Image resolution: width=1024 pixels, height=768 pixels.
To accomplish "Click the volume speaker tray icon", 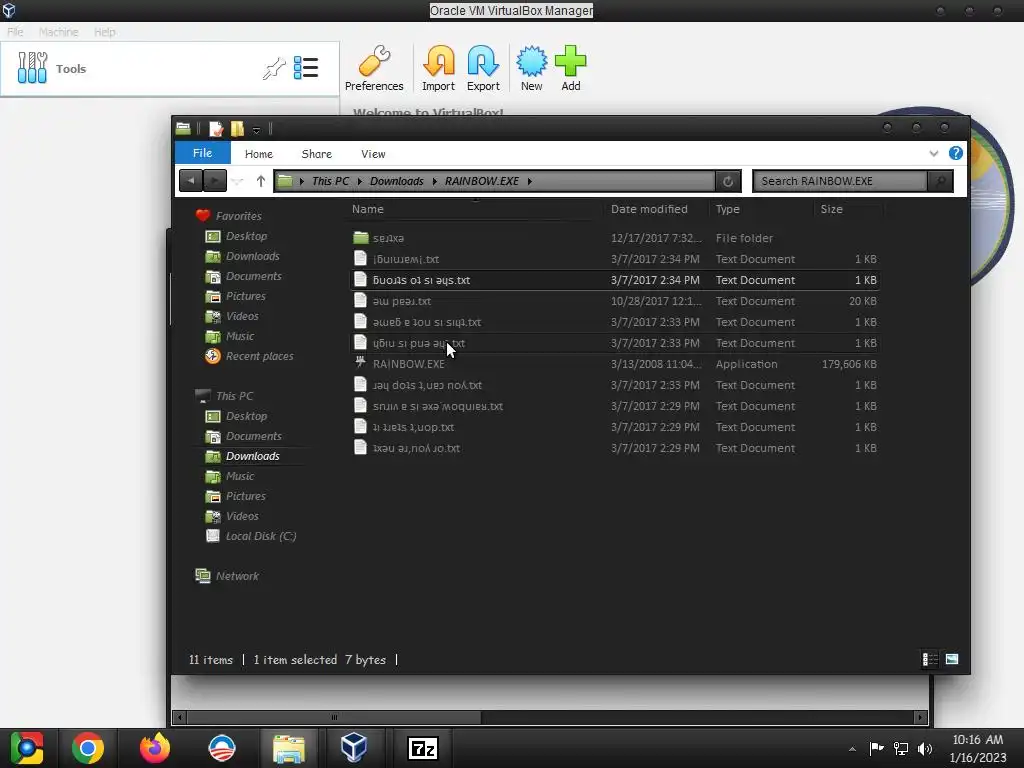I will (925, 748).
